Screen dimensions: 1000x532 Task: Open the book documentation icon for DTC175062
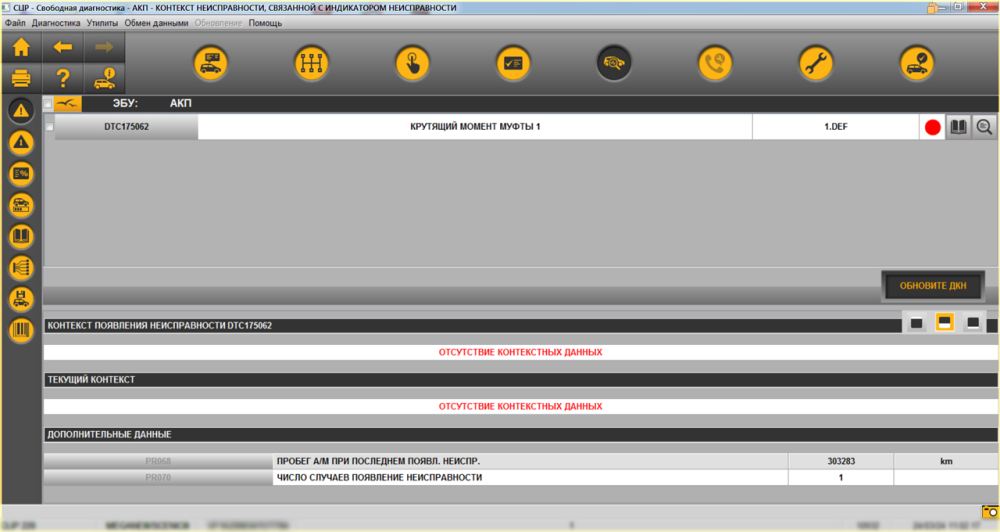959,127
